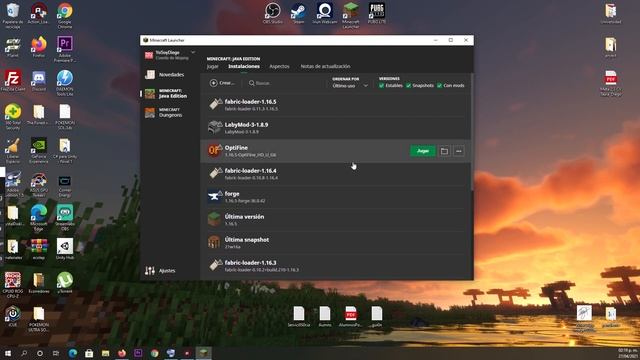Switch to the Instalaciones tab
The image size is (640, 360).
(244, 66)
